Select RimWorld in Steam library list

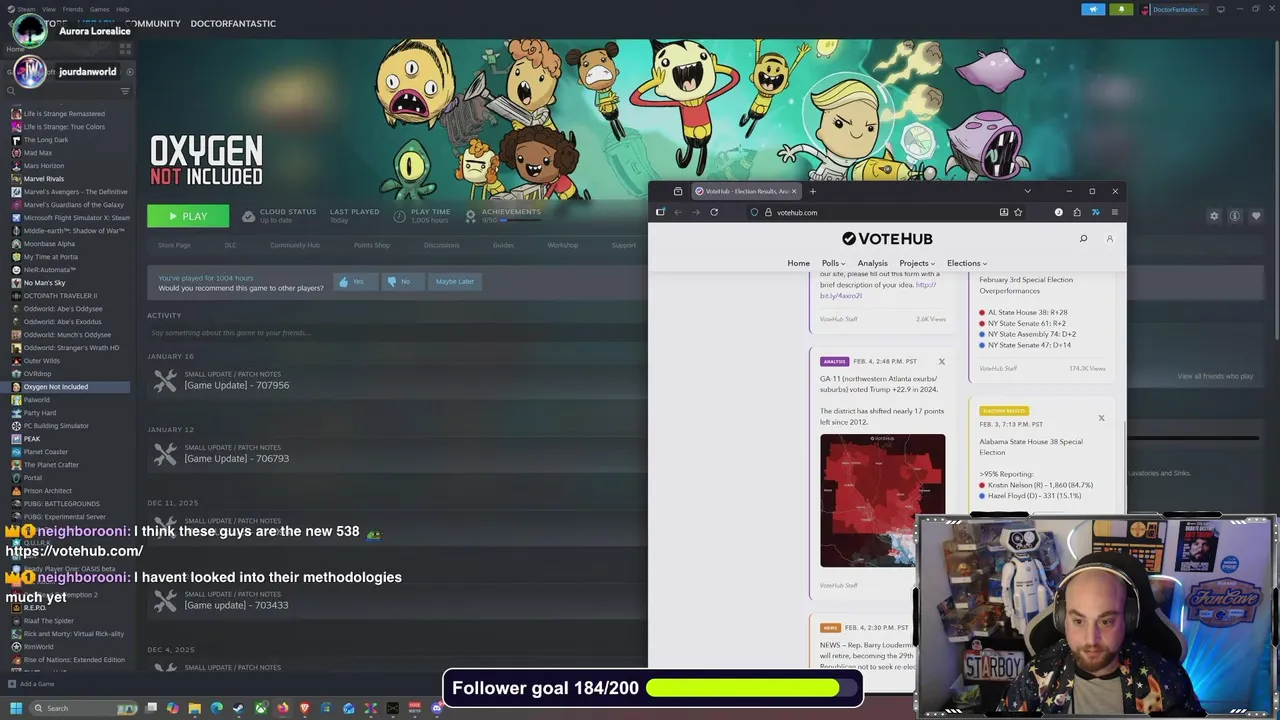(38, 647)
